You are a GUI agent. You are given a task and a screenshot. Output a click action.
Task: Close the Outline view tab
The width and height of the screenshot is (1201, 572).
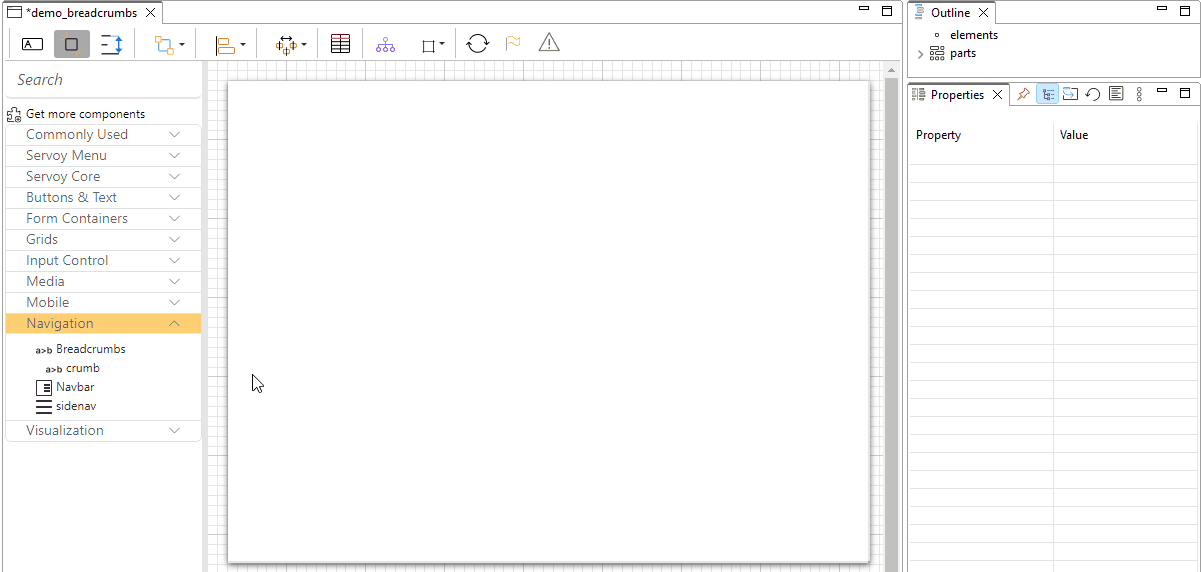click(x=983, y=13)
